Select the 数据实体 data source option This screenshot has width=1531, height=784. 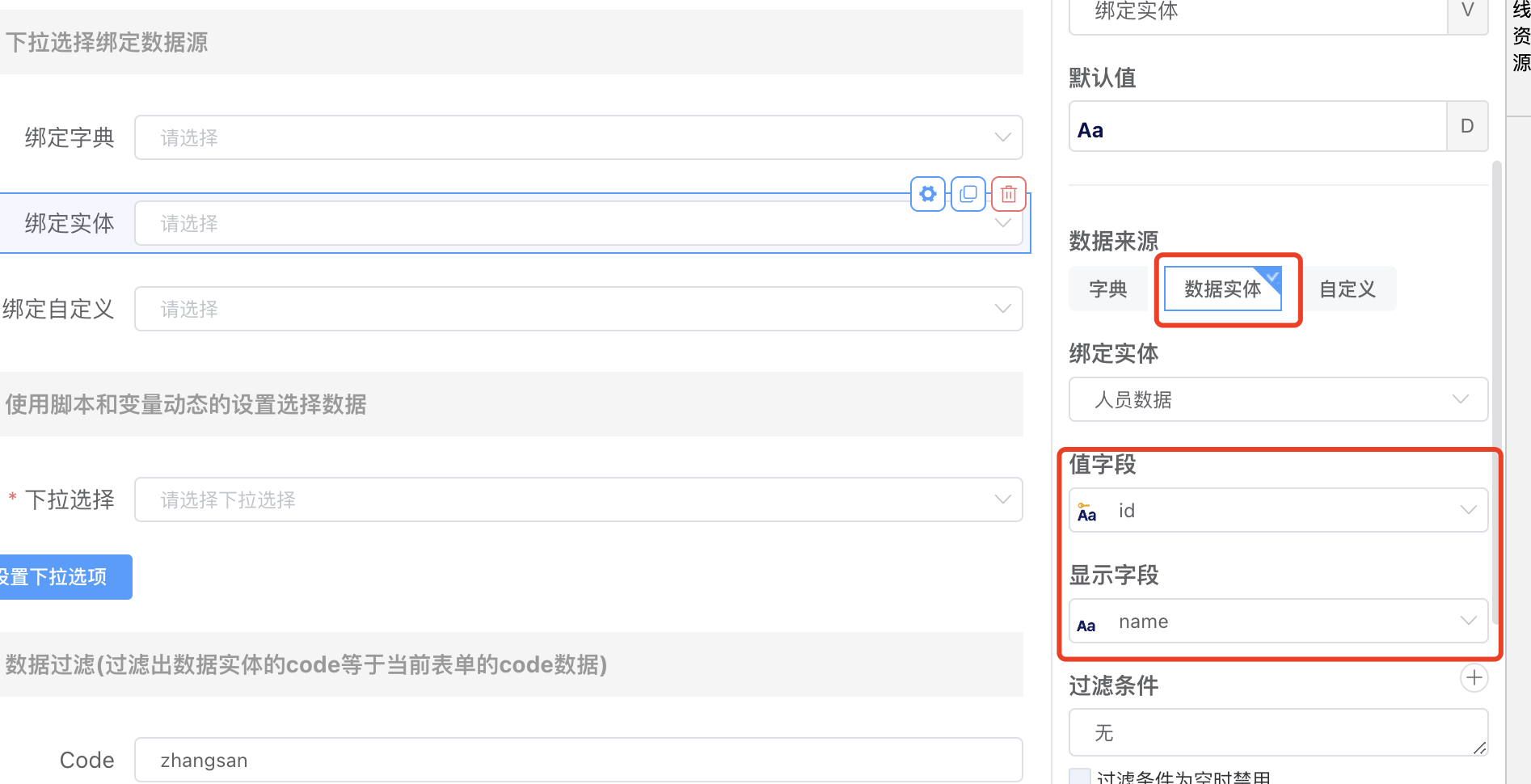(x=1222, y=289)
